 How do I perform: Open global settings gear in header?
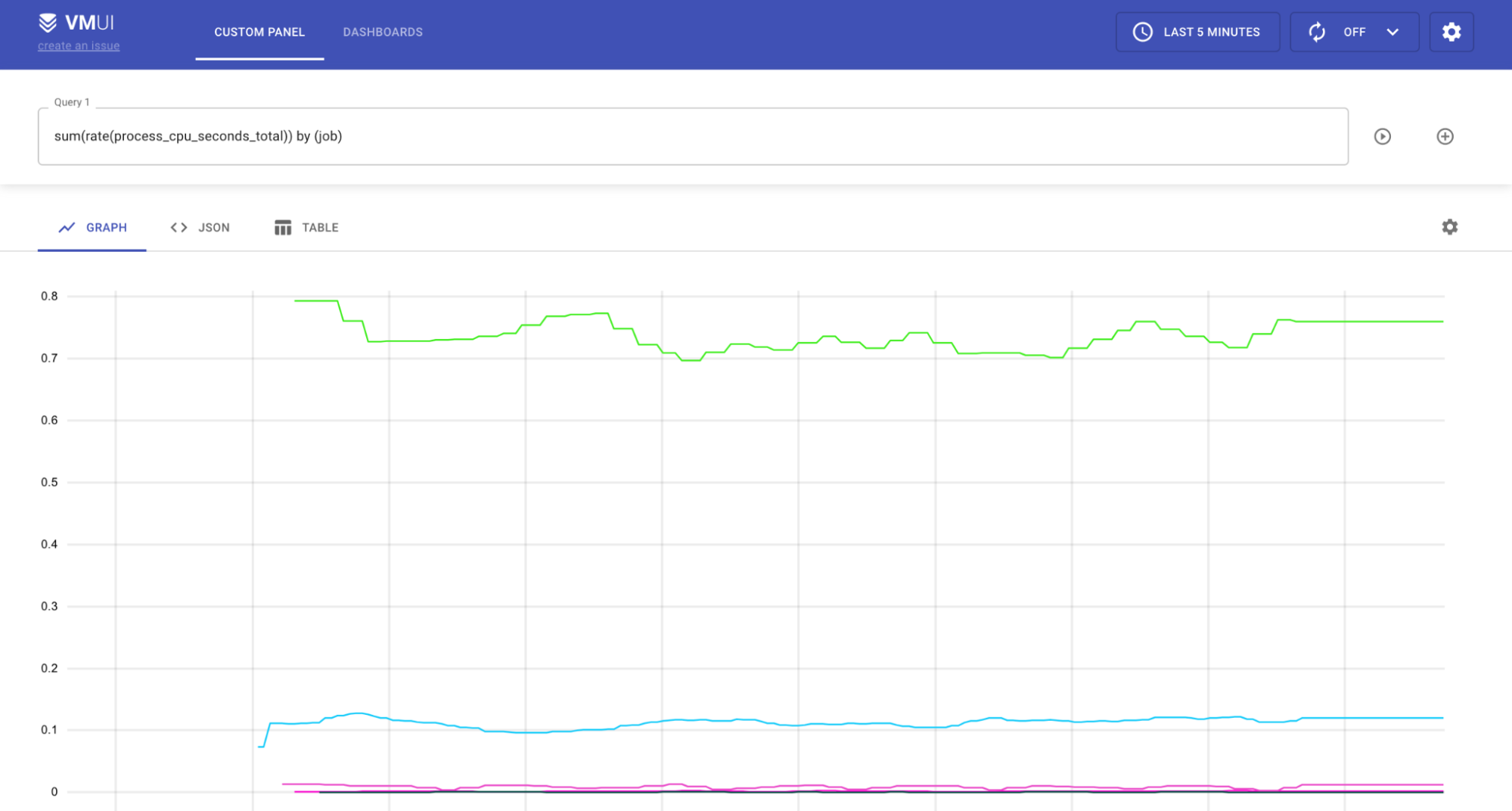click(x=1451, y=32)
